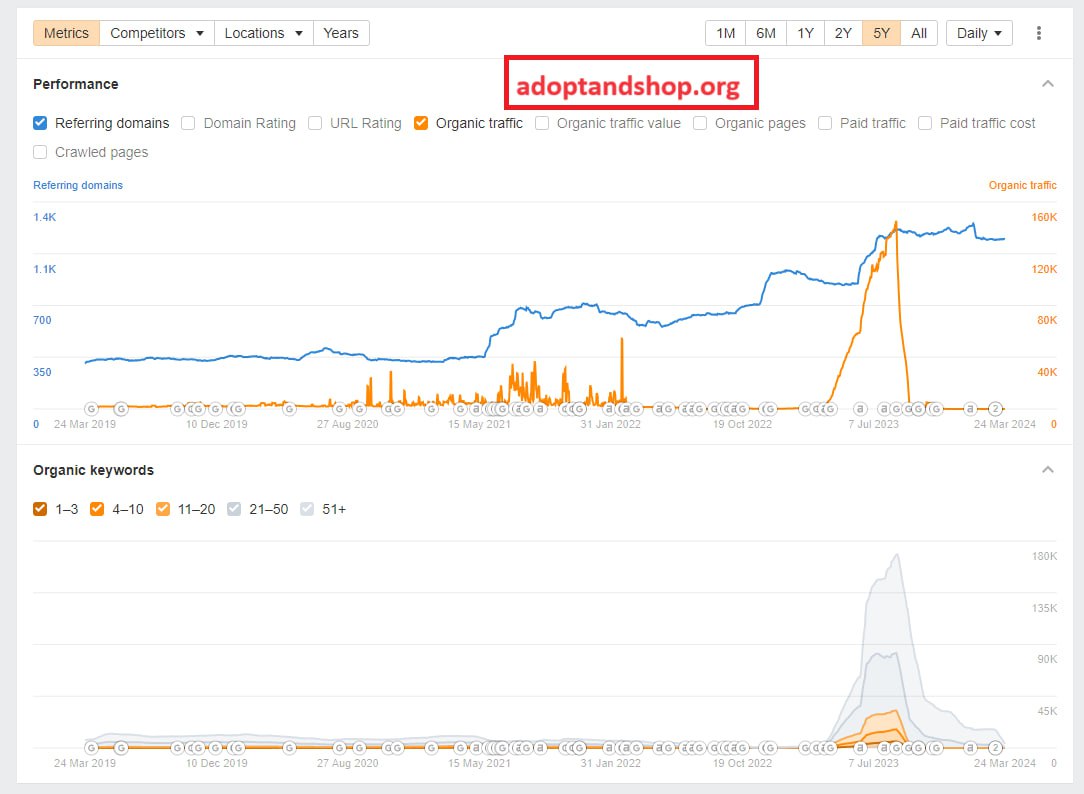
Task: Choose the All time range button
Action: pos(919,33)
